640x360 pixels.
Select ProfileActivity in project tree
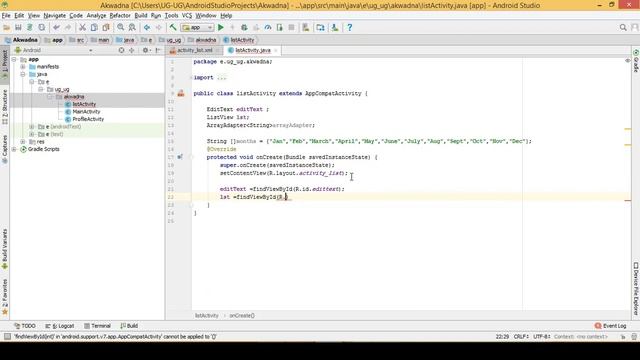[x=88, y=119]
